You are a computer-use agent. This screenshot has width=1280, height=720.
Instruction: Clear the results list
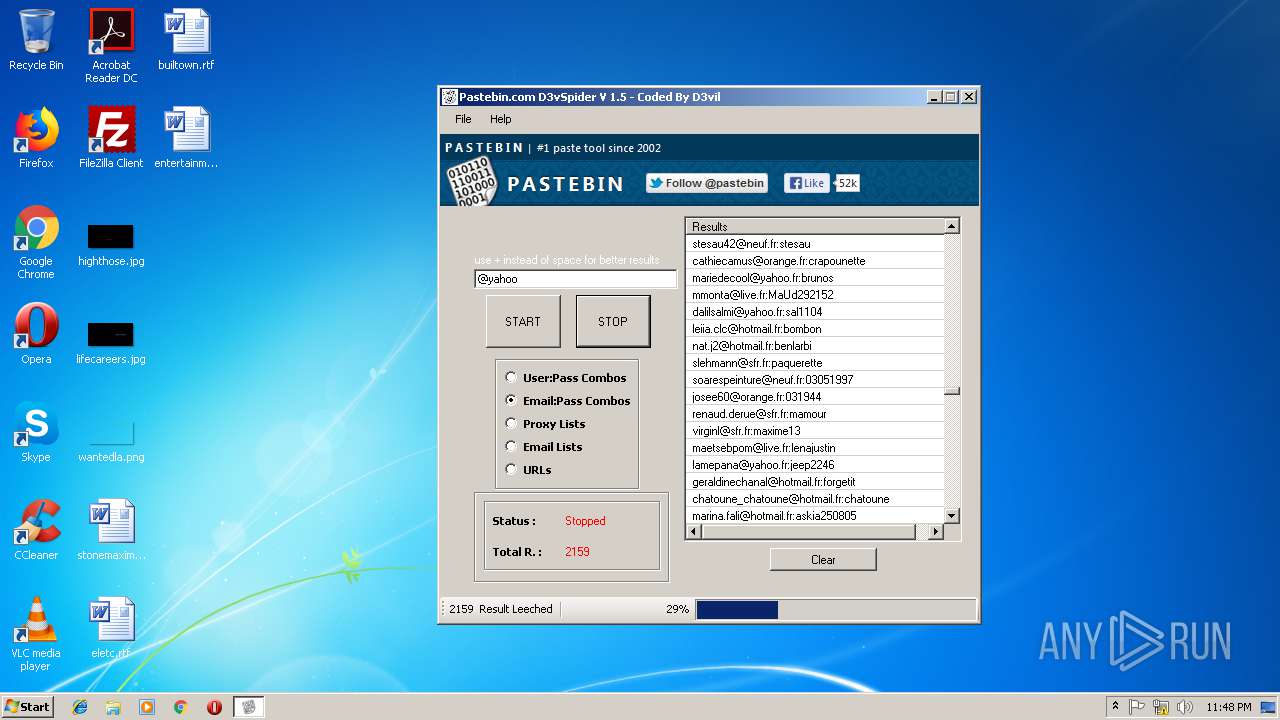823,559
